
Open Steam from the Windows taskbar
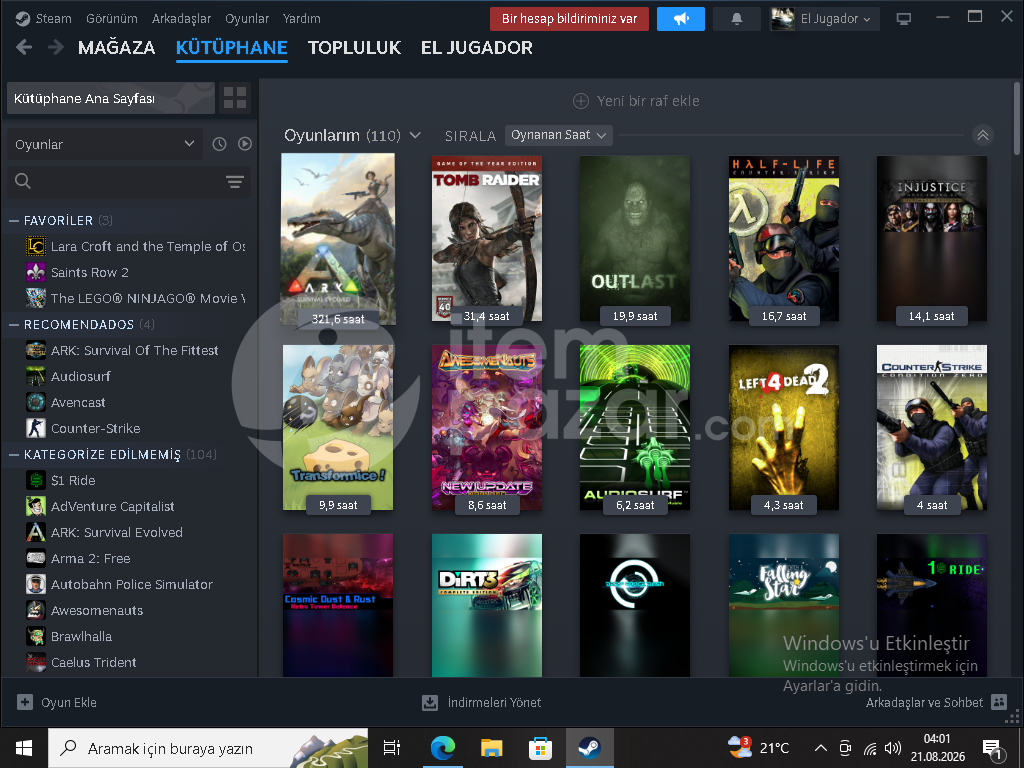pyautogui.click(x=590, y=748)
